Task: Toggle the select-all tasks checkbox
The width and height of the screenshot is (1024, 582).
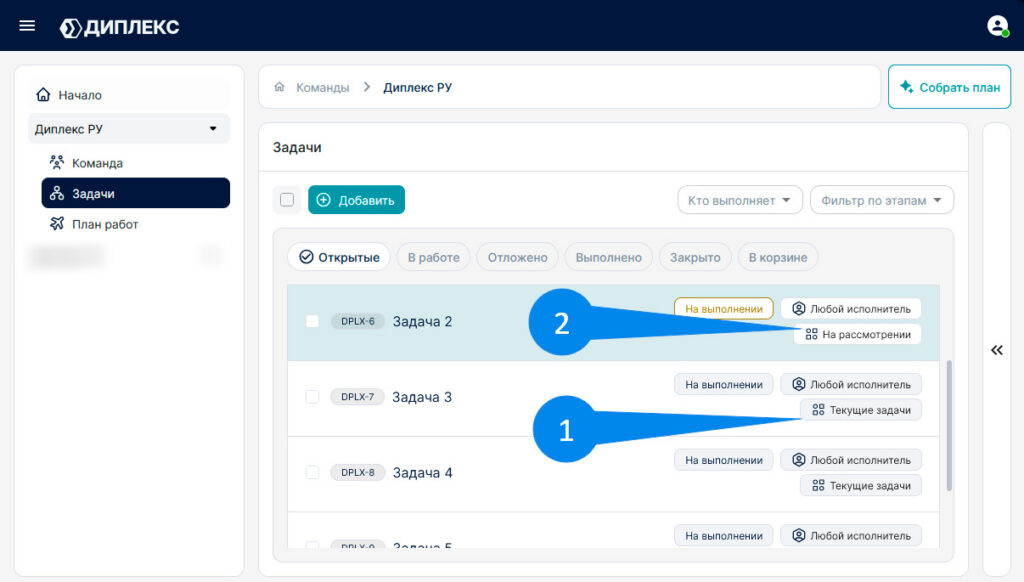Action: (287, 200)
